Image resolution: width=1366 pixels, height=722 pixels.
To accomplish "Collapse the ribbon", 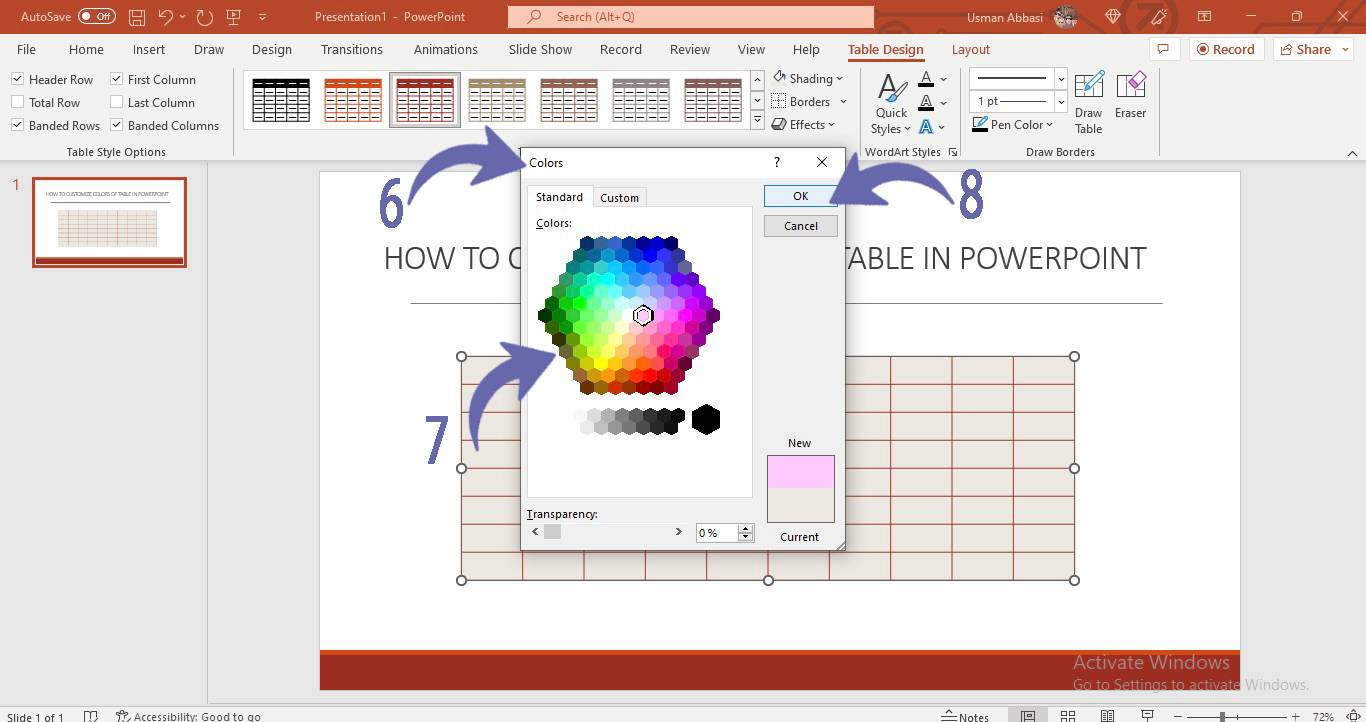I will 1352,153.
